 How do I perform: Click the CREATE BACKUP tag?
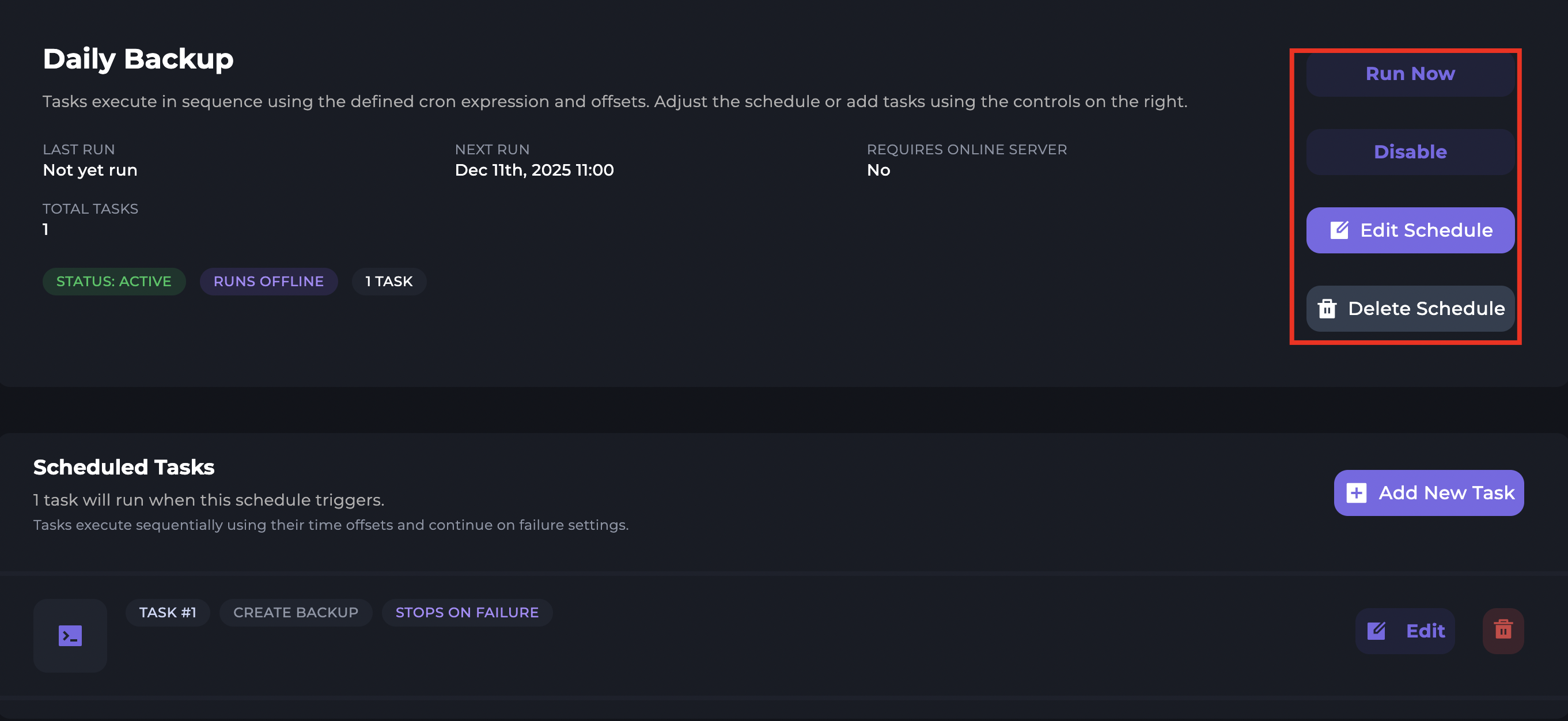pyautogui.click(x=296, y=613)
